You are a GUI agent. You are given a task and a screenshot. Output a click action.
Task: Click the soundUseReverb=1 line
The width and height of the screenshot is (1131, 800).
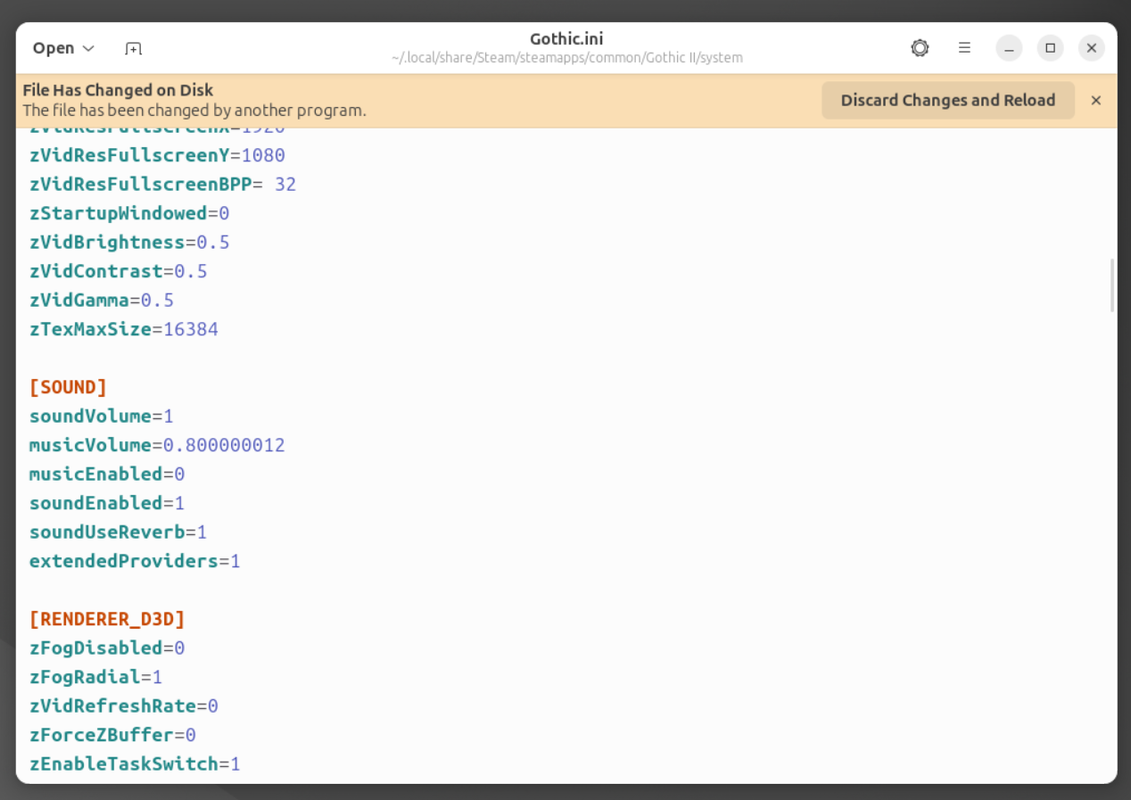tap(118, 532)
